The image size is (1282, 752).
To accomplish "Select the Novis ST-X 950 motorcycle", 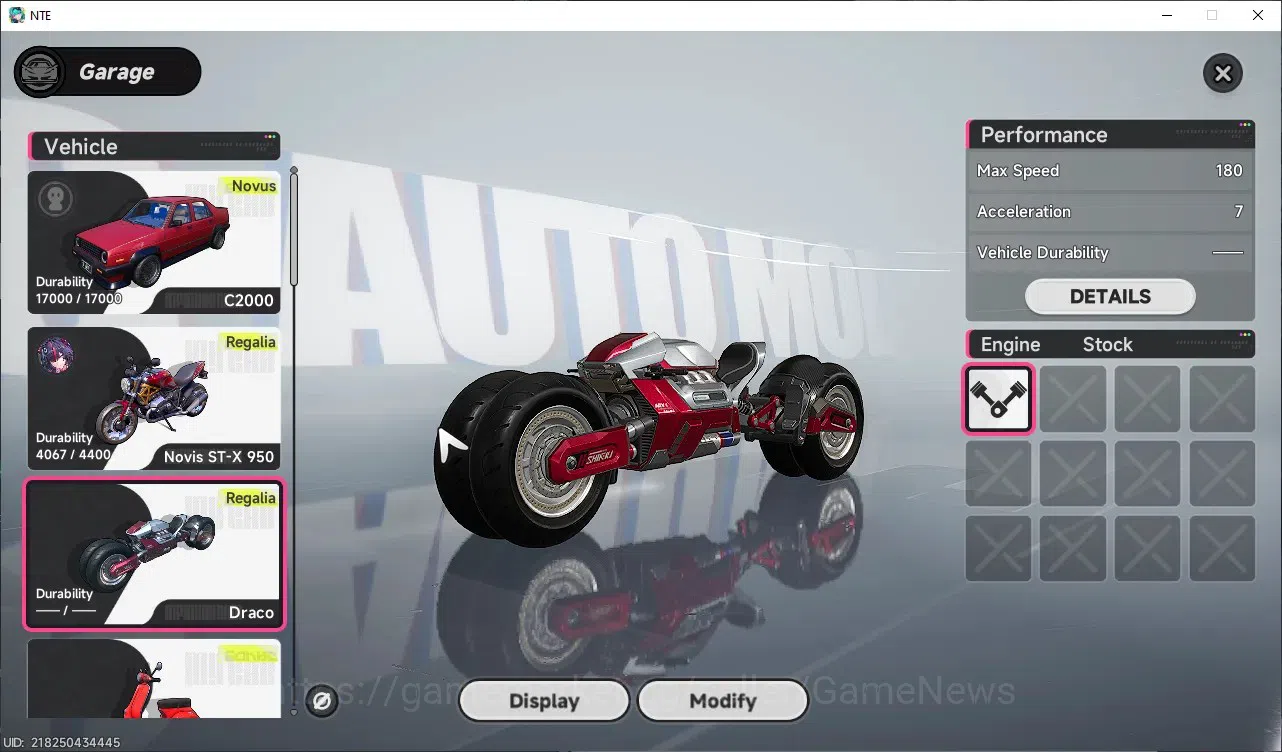I will click(154, 398).
